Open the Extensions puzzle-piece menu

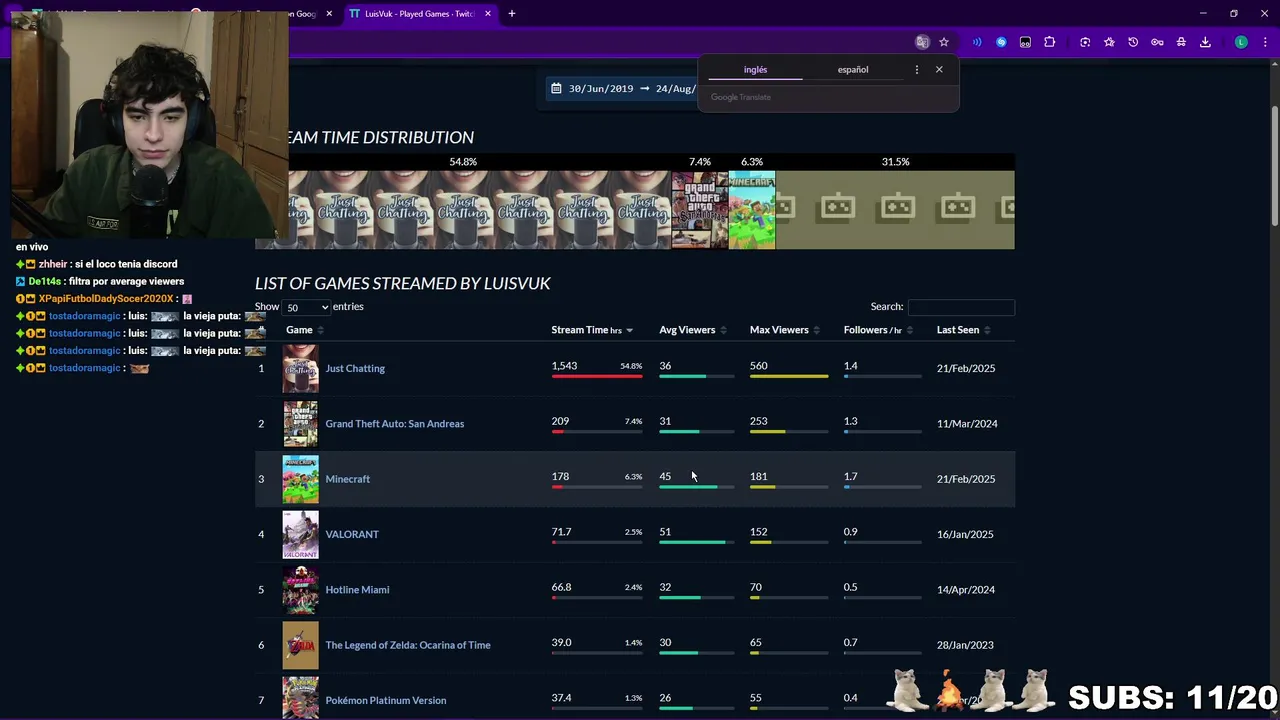pyautogui.click(x=1049, y=42)
